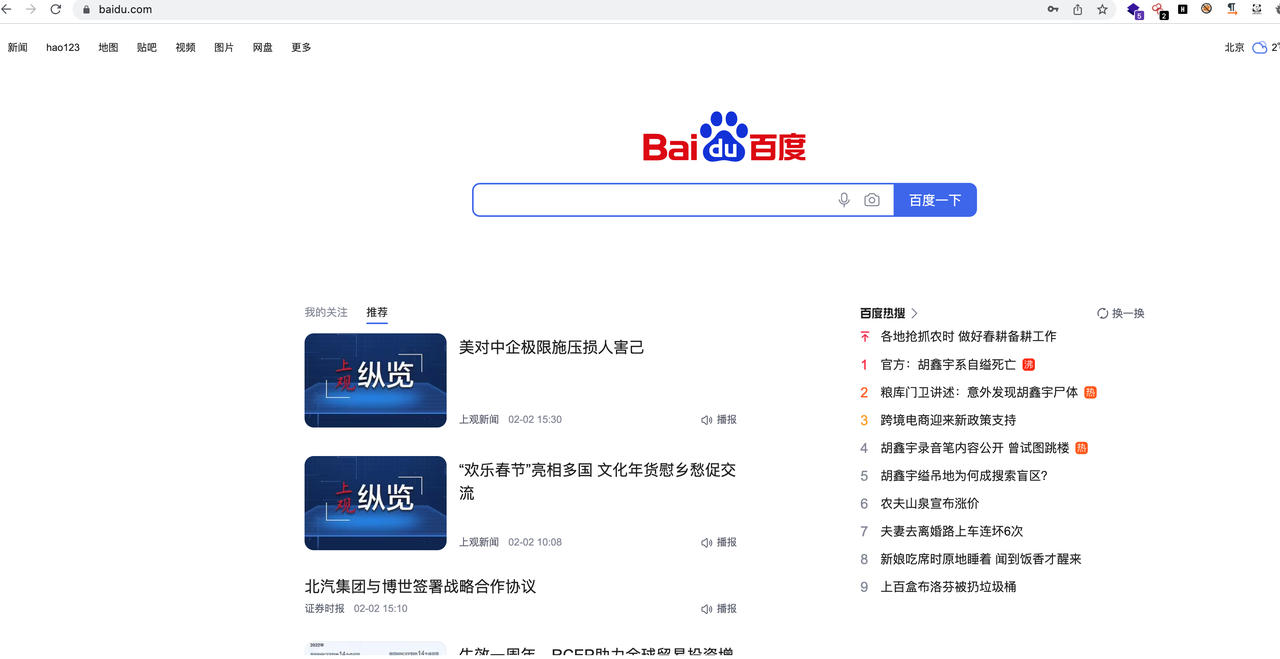
Task: Open the red circles extension with badge 2
Action: (1159, 10)
